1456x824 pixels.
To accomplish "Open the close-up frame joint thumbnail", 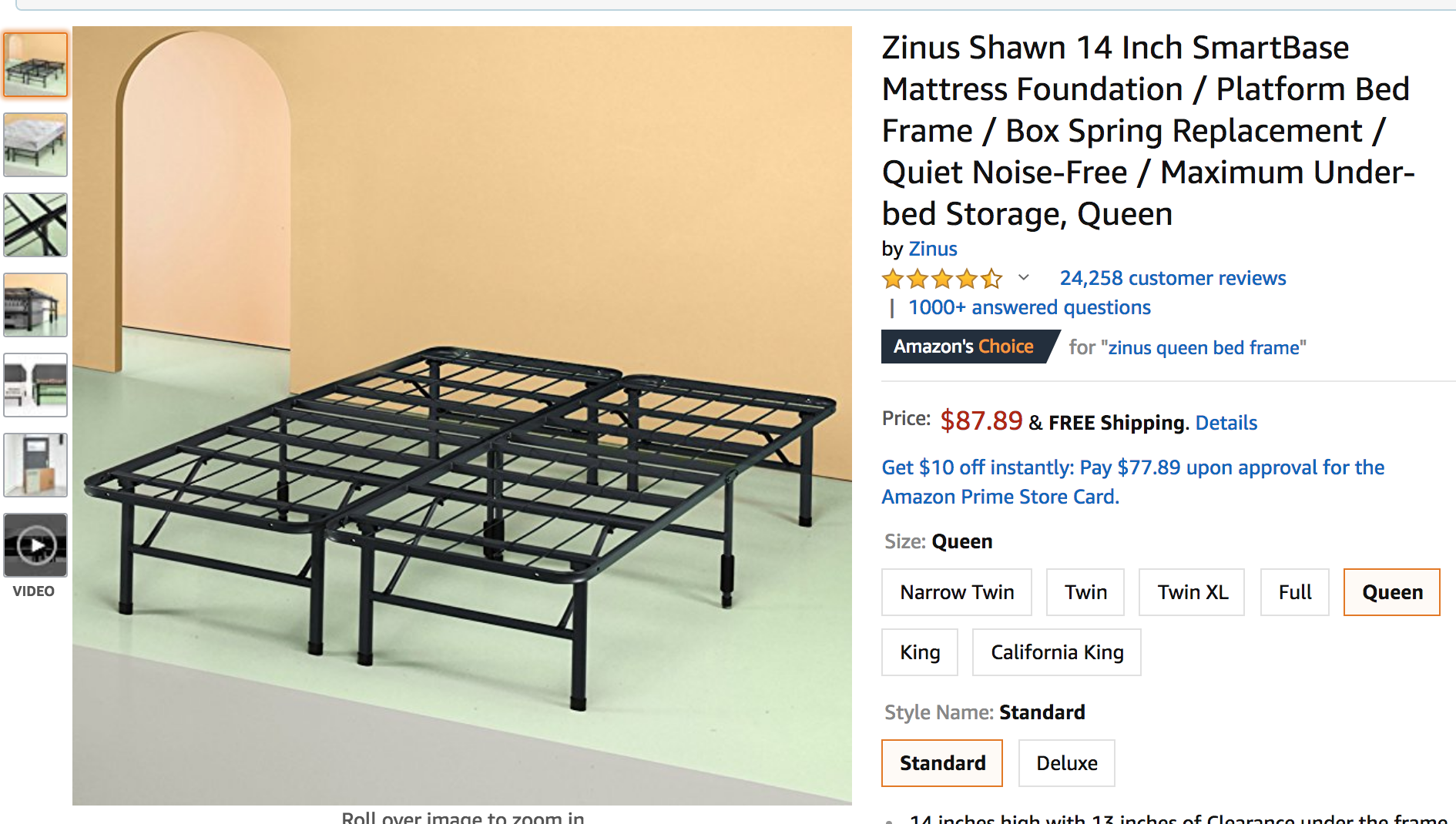I will [35, 225].
